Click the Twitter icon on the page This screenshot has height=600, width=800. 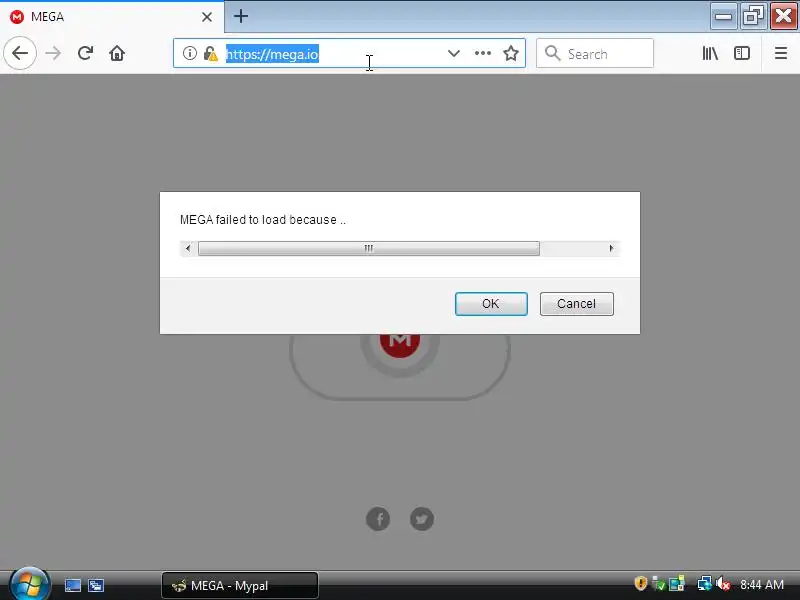[422, 519]
